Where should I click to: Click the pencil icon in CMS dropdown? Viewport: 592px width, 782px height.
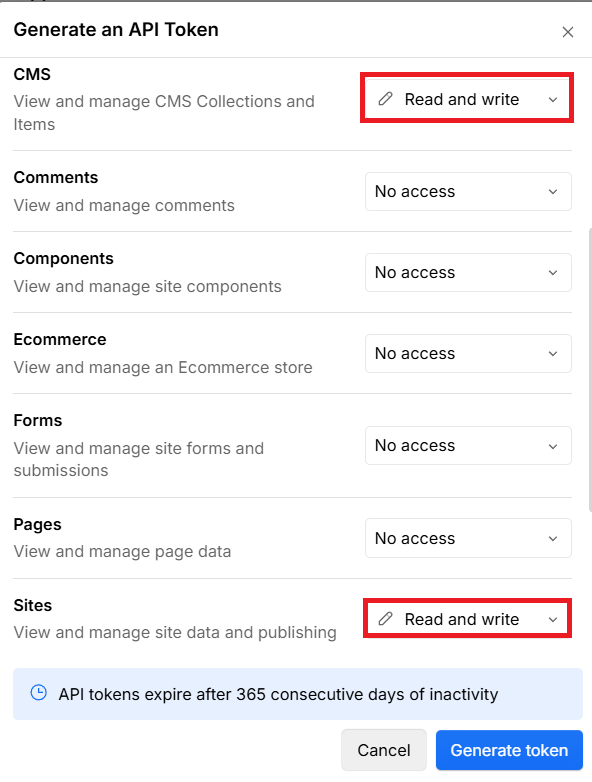[x=385, y=99]
